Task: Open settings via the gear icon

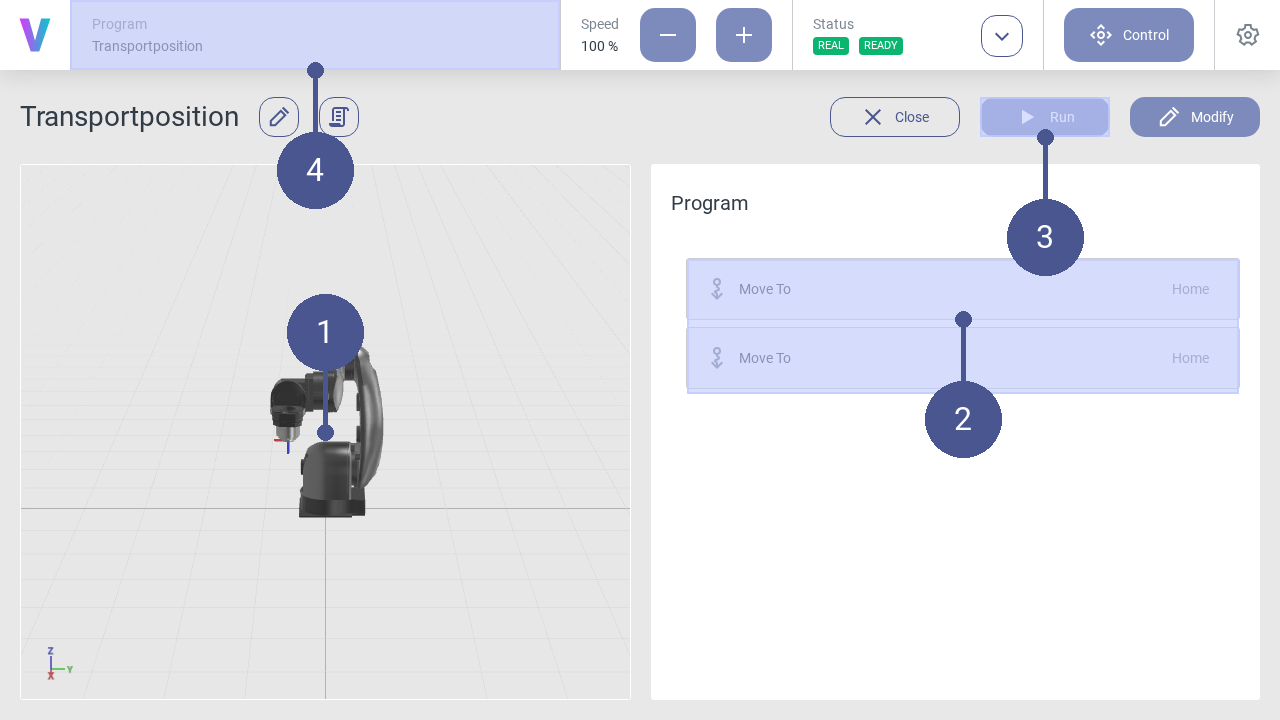Action: point(1247,35)
